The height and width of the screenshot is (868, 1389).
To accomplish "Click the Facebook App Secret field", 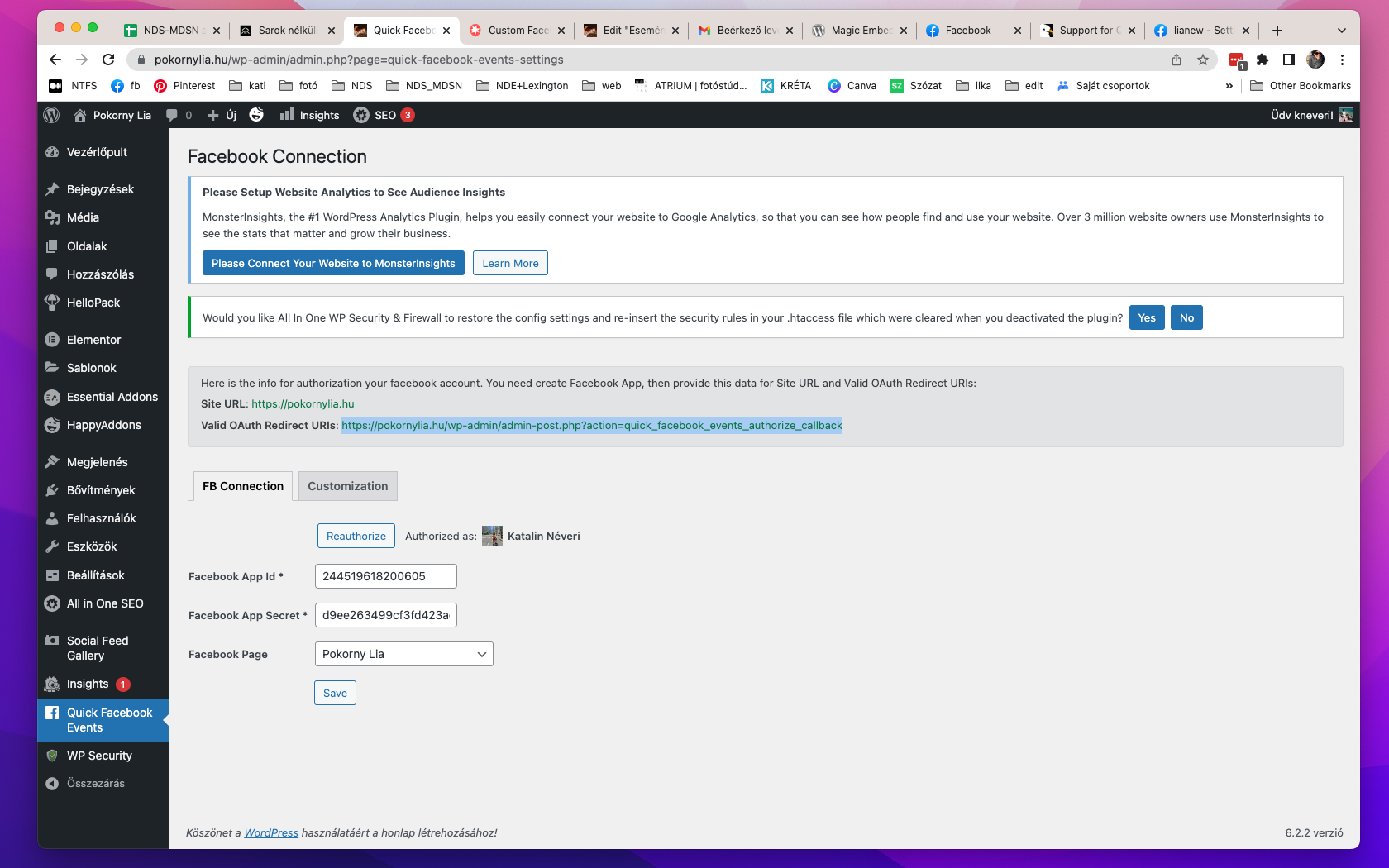I will pos(386,615).
